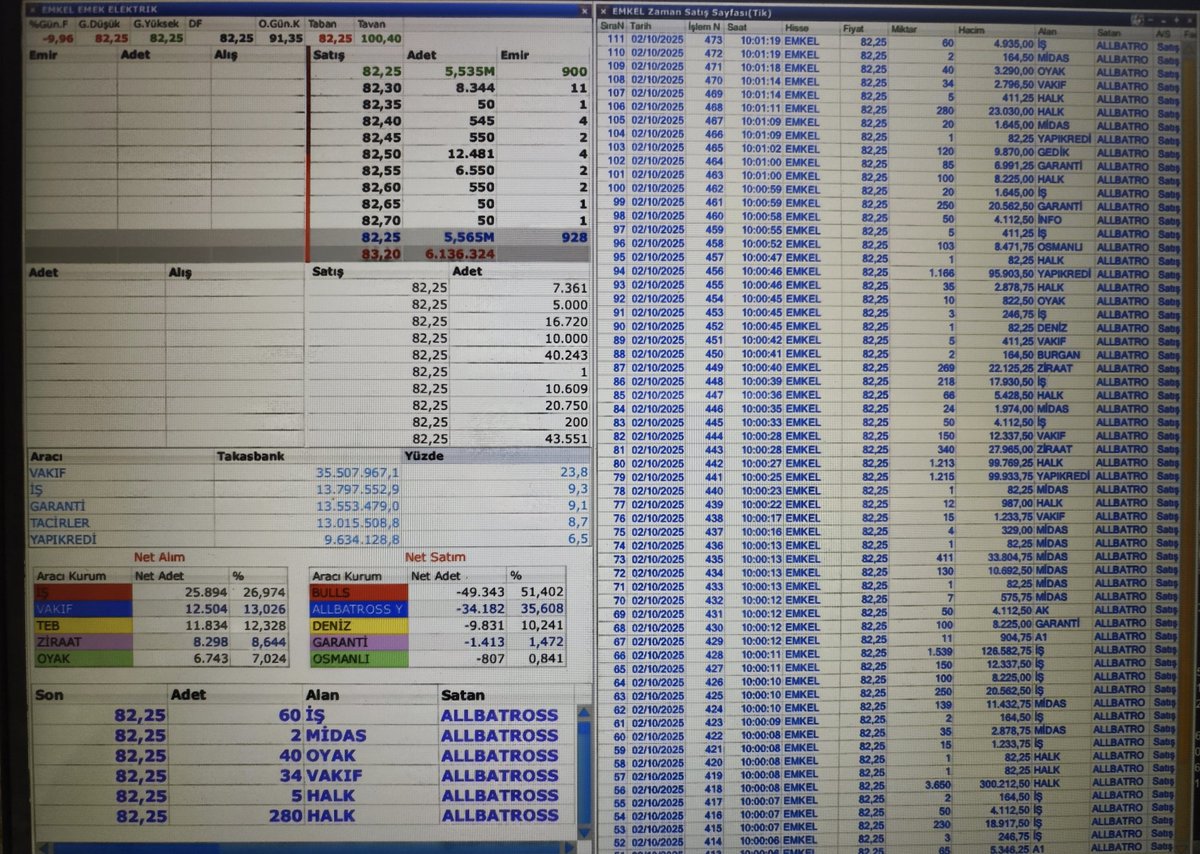Click the Net Satım heading
The height and width of the screenshot is (854, 1200).
(x=434, y=557)
